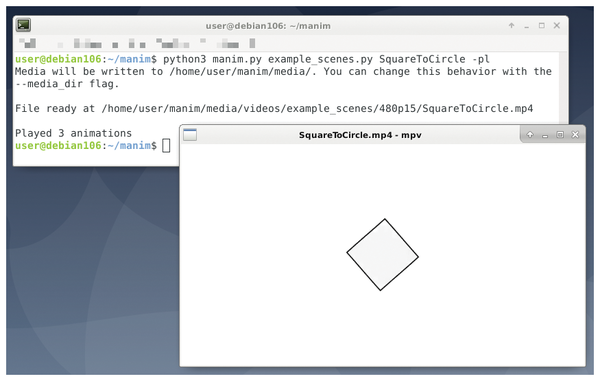Click the terminal title 'user@debian106: ~/manim'

pos(268,26)
